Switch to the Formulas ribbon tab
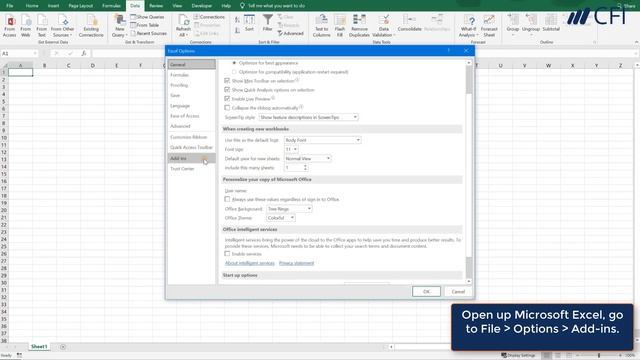Screen dimensions: 640x360 click(111, 6)
